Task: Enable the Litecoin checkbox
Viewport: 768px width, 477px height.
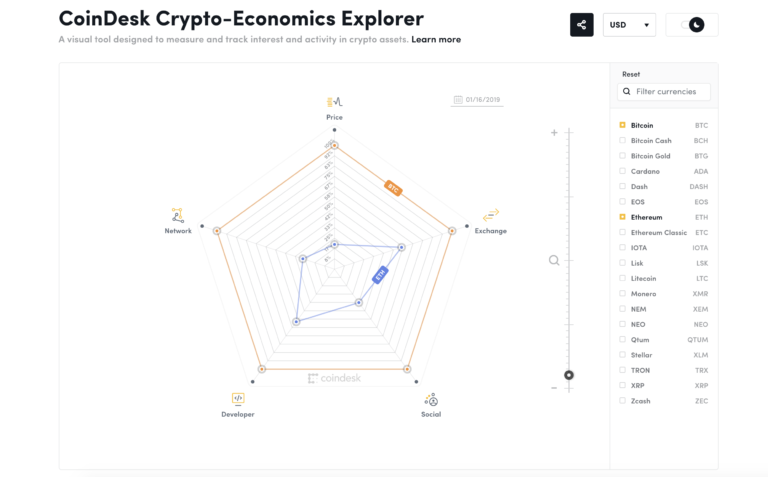Action: [x=622, y=279]
